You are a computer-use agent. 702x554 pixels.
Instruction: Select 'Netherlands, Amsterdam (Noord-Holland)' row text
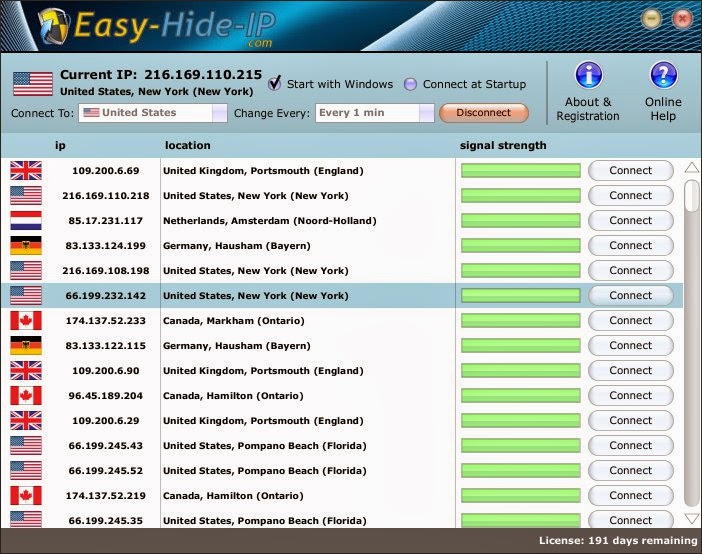point(270,221)
